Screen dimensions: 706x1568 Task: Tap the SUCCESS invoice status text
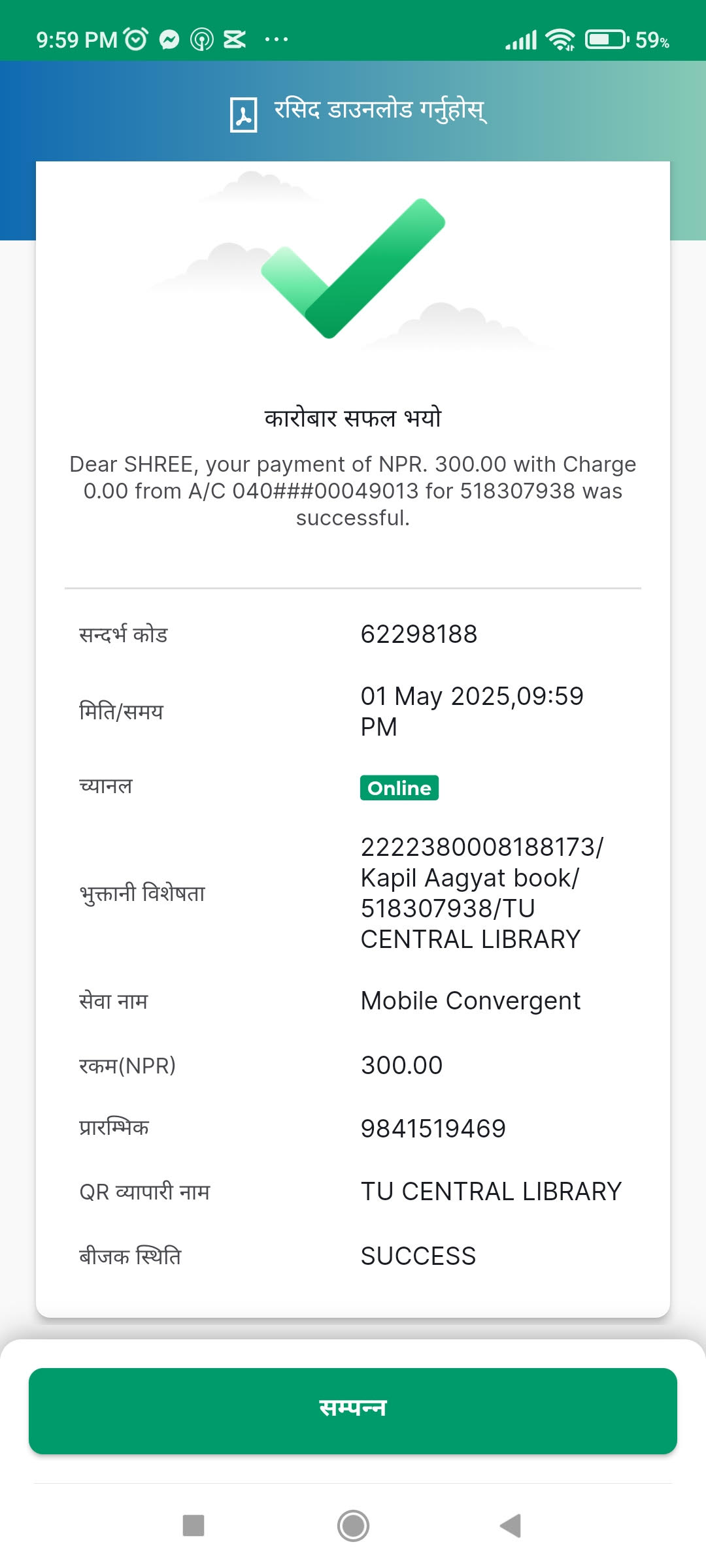coord(418,1256)
